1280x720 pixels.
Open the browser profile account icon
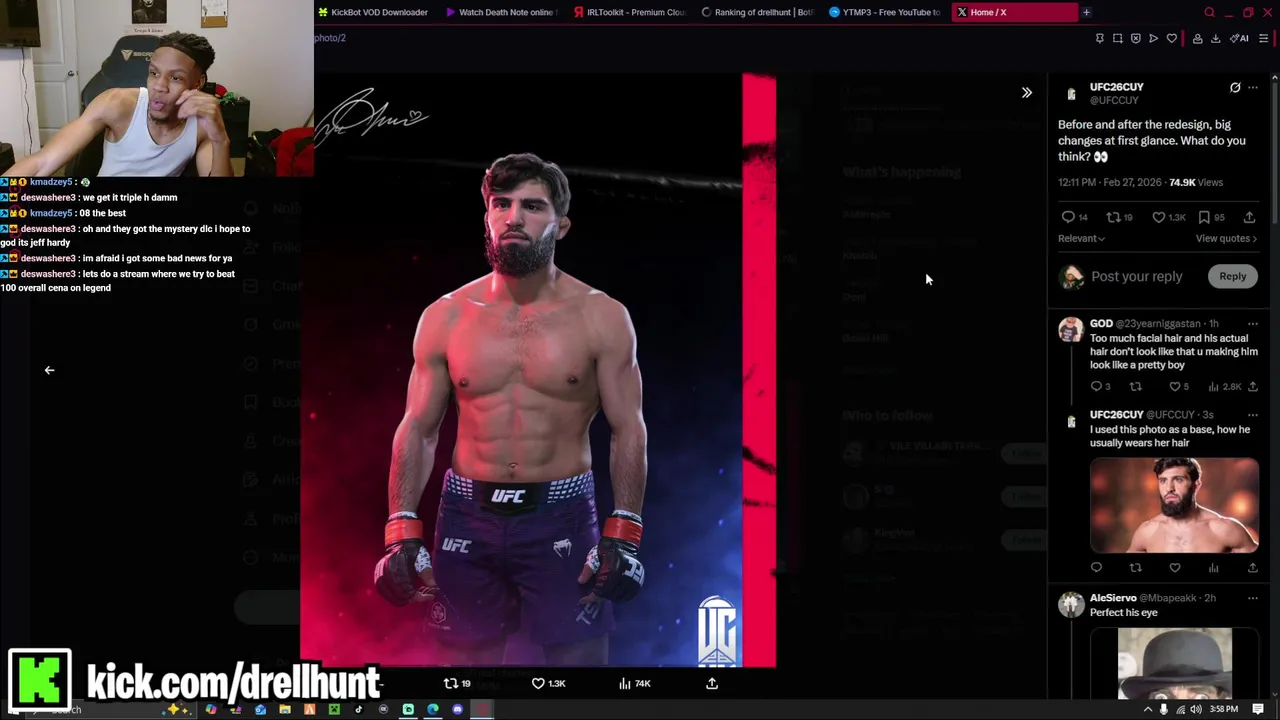1197,38
